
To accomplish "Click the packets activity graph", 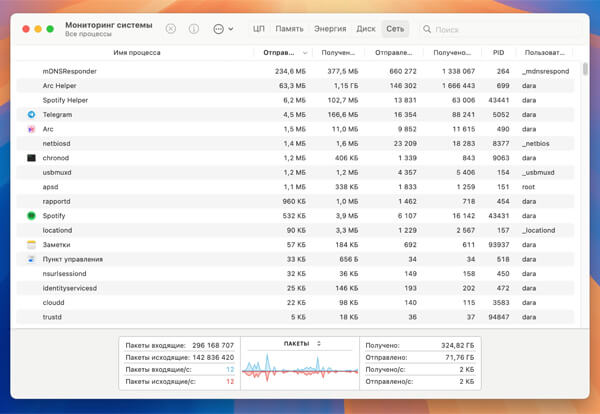I will point(300,369).
